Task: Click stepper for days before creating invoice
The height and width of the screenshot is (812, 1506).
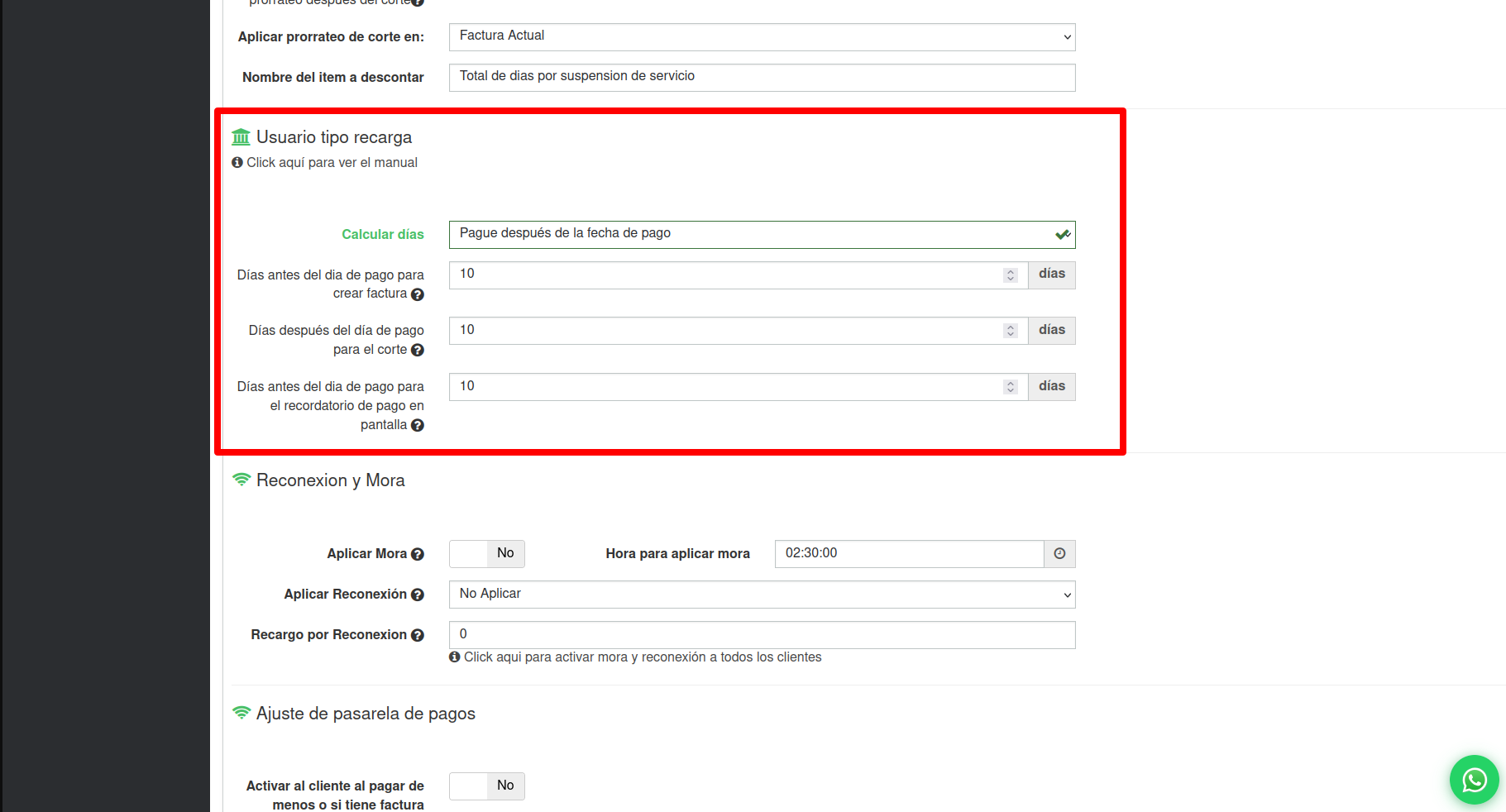Action: [x=1010, y=275]
